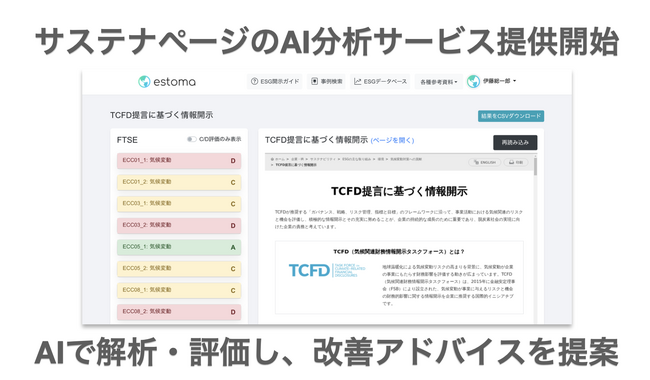
Task: Click the 結果をCSVダウンロード button
Action: point(511,116)
